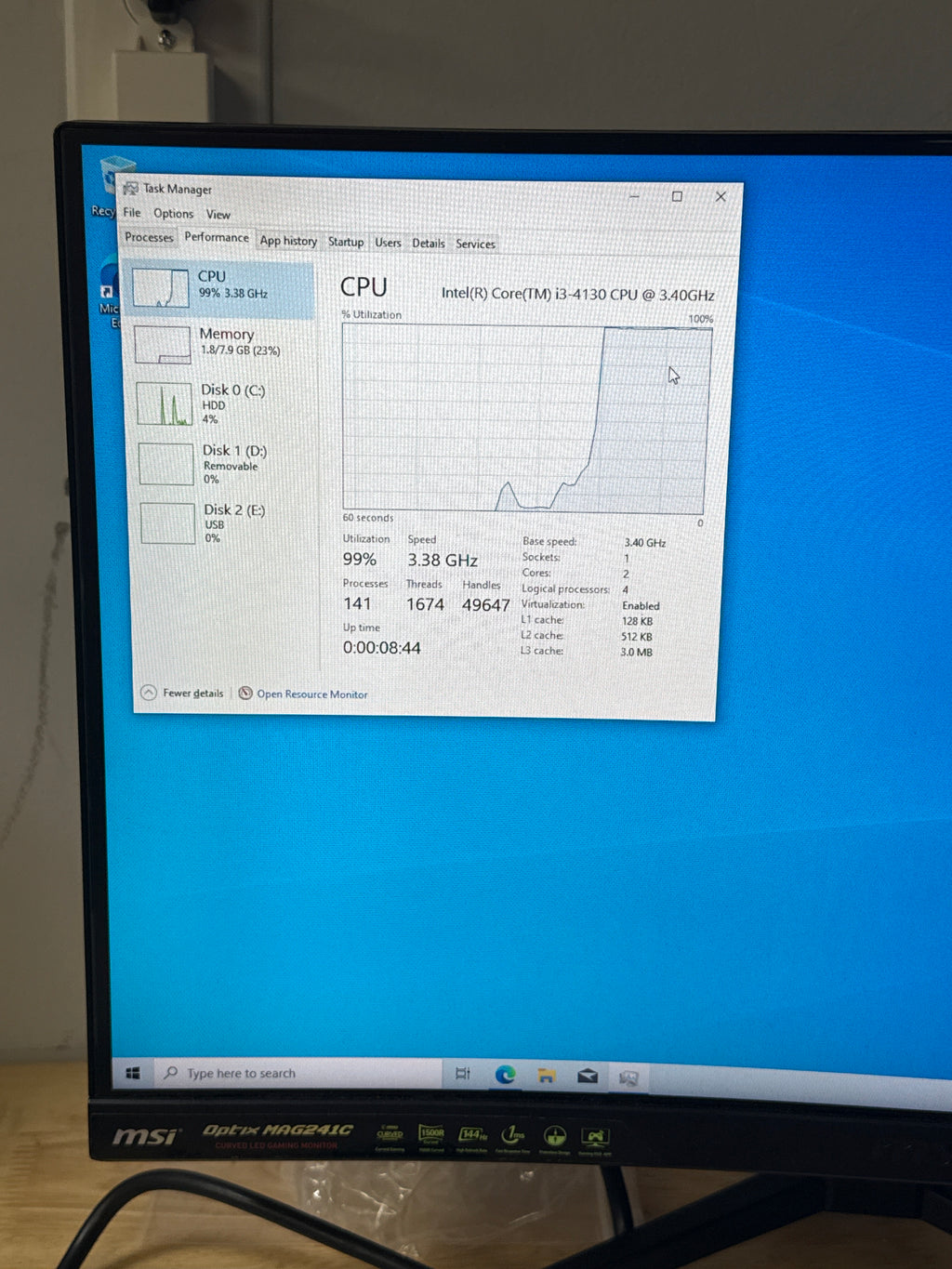Select the Memory resource item
This screenshot has width=952, height=1269.
click(221, 343)
